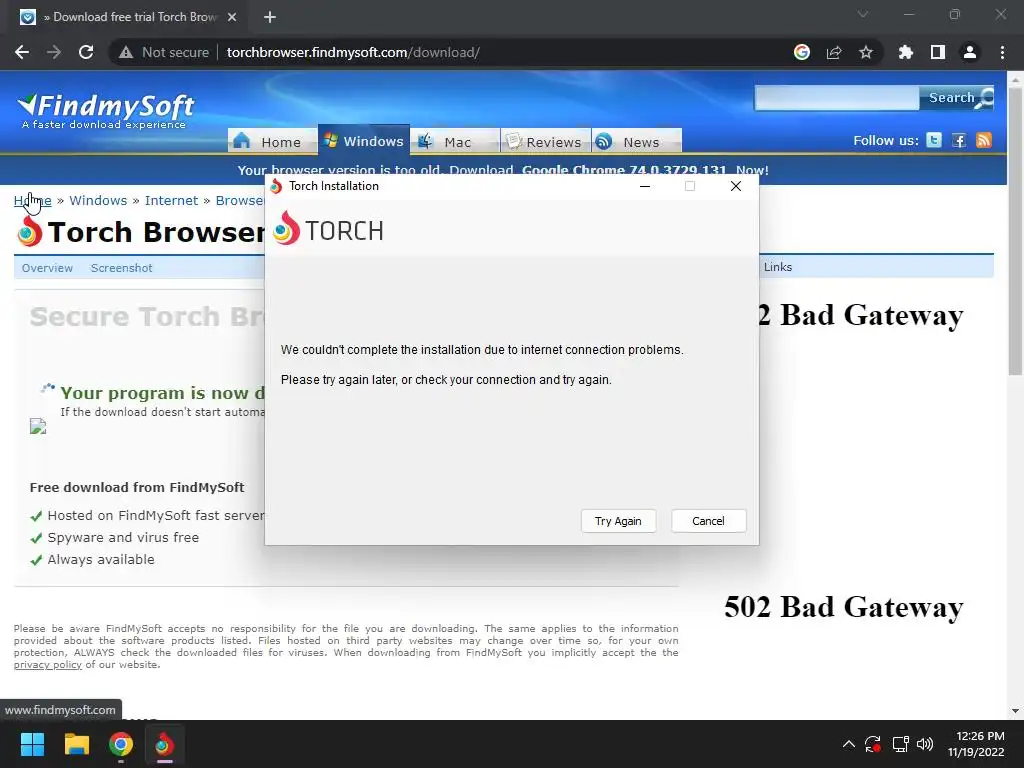
Task: Open the tab search chevron
Action: tap(863, 14)
